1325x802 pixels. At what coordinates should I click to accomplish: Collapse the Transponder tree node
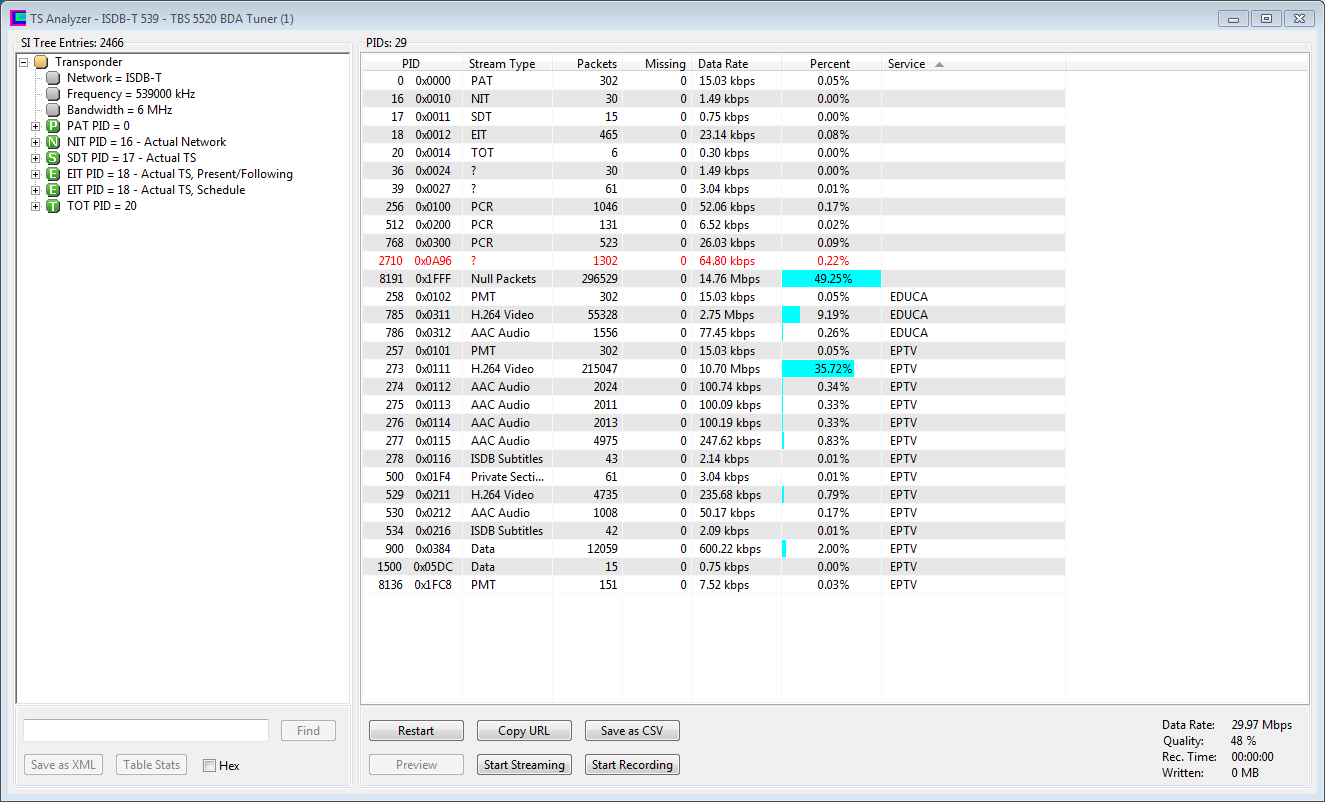pos(24,62)
